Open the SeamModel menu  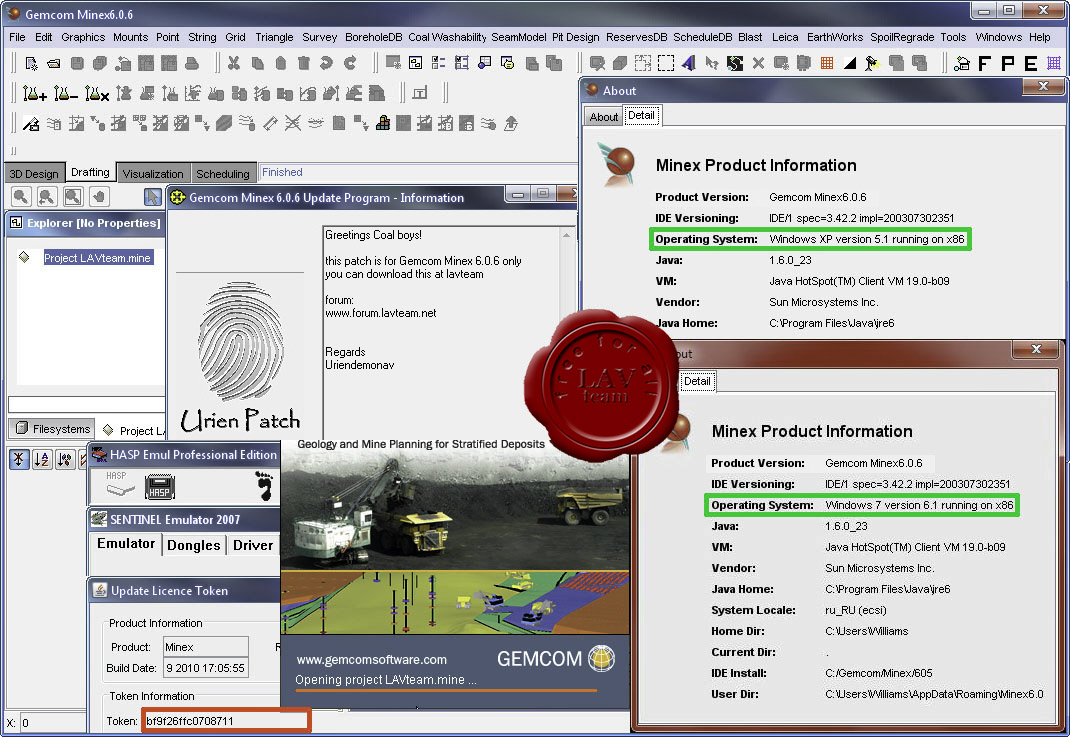519,37
